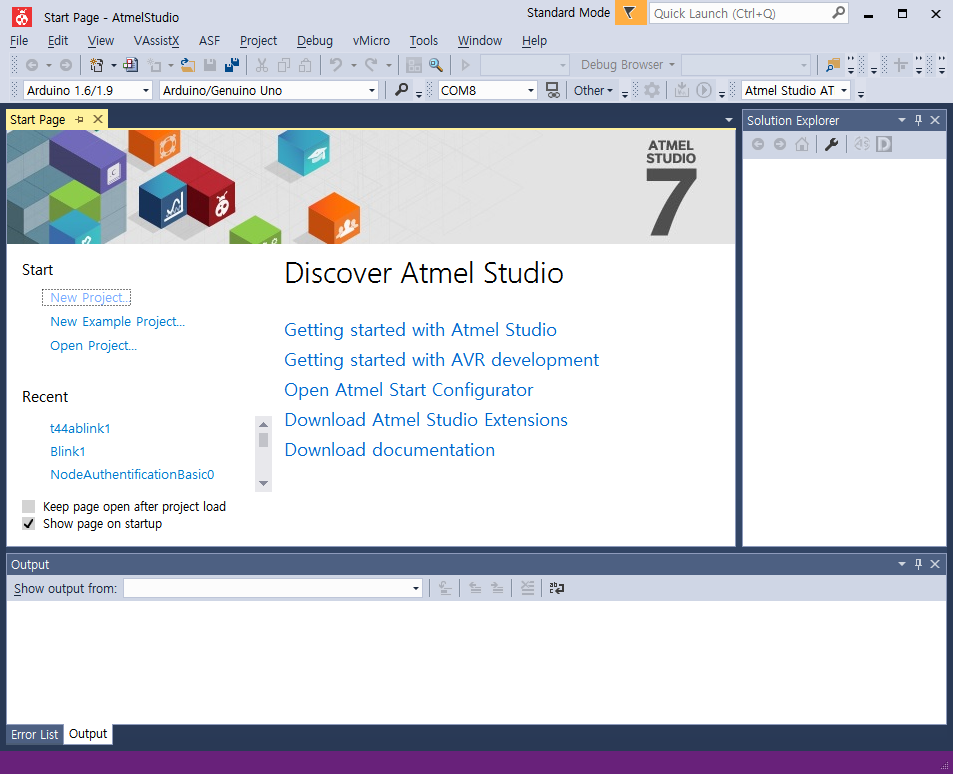Open Solution Explorer Properties wrench icon
Viewport: 953px width, 774px height.
tap(831, 144)
